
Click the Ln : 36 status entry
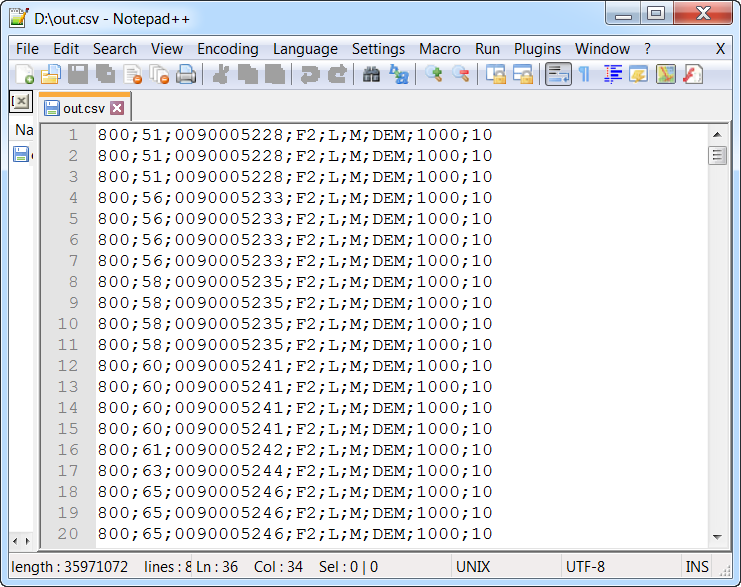coord(217,567)
